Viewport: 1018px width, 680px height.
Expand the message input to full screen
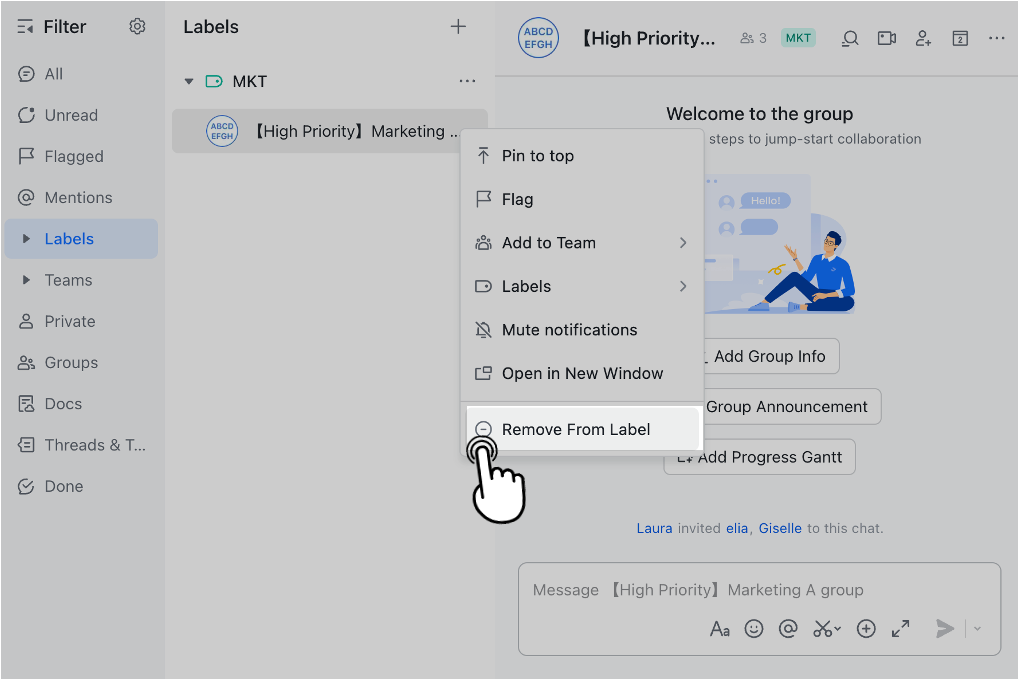click(x=899, y=628)
